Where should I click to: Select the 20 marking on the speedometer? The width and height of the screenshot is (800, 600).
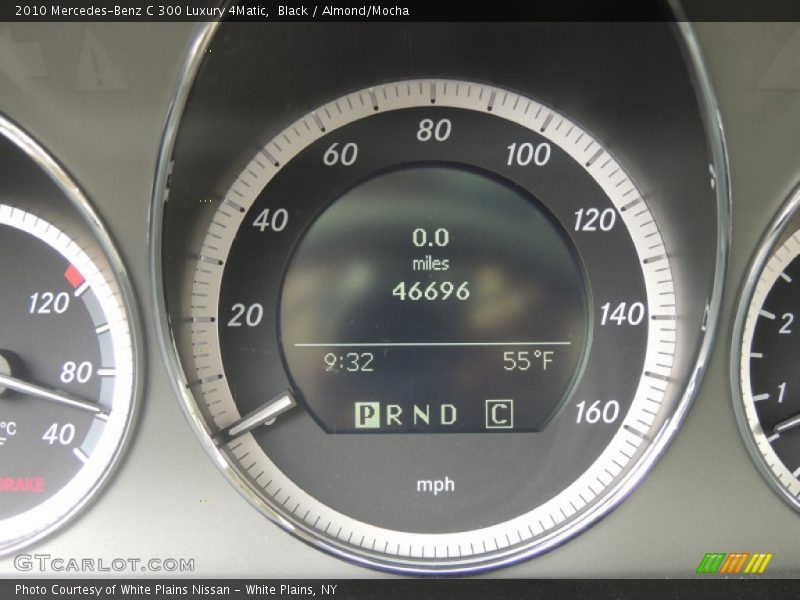tap(245, 315)
